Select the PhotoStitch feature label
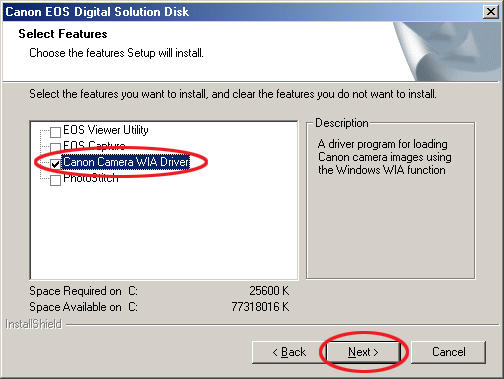The image size is (504, 379). (x=91, y=178)
